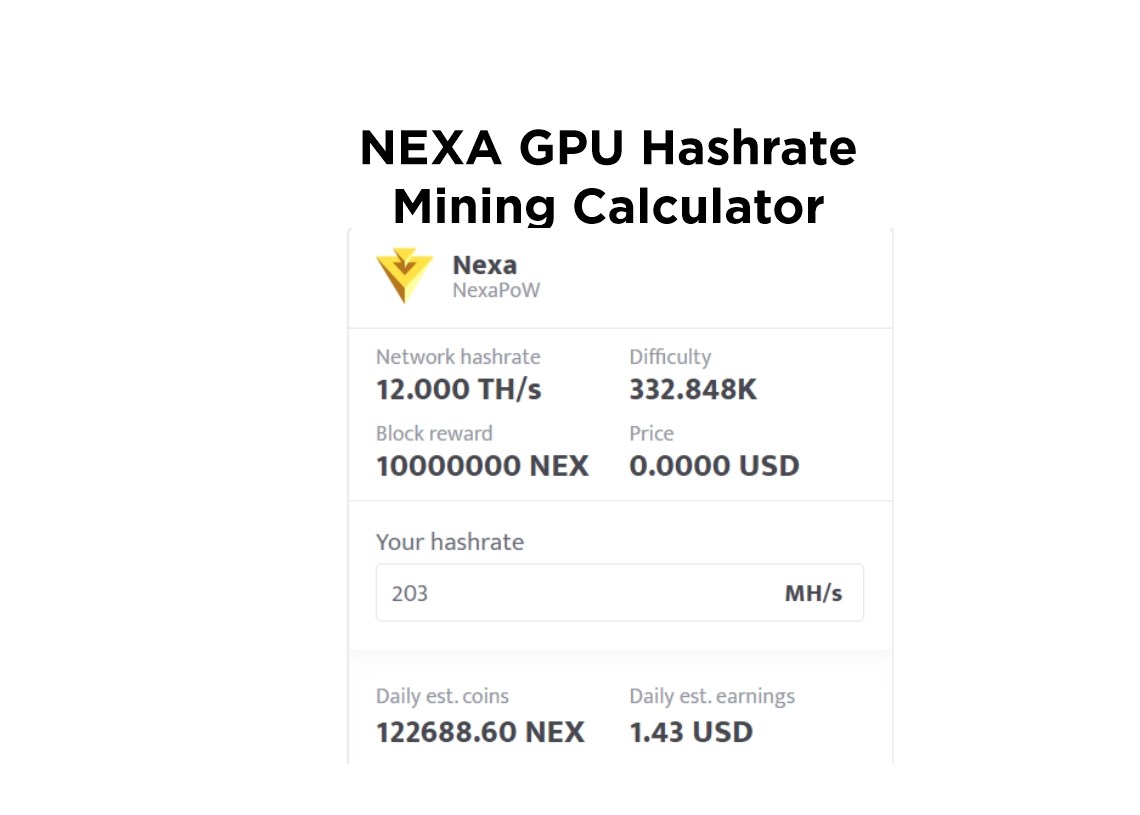This screenshot has height=815, width=1140.
Task: Select the hashrate number 203
Action: pyautogui.click(x=405, y=592)
